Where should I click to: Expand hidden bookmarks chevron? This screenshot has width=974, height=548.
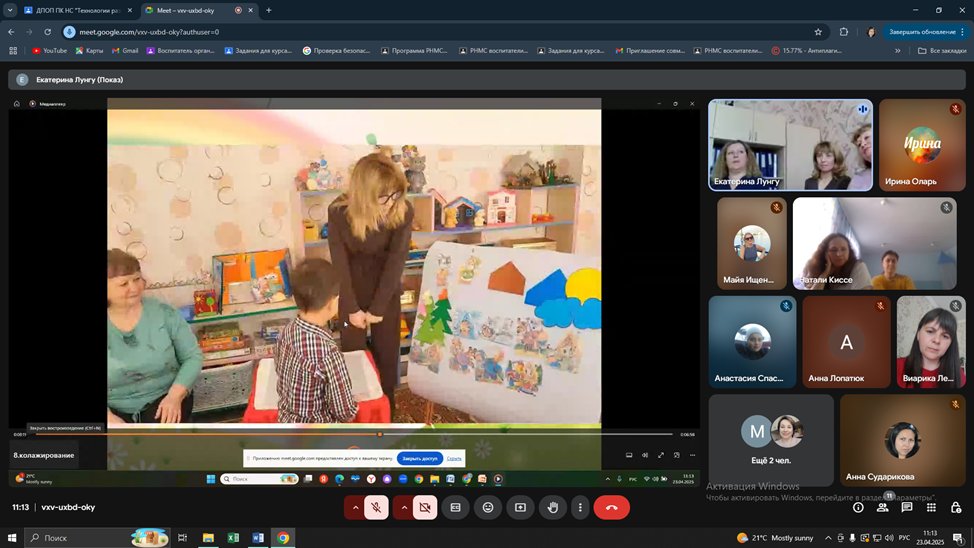(898, 51)
